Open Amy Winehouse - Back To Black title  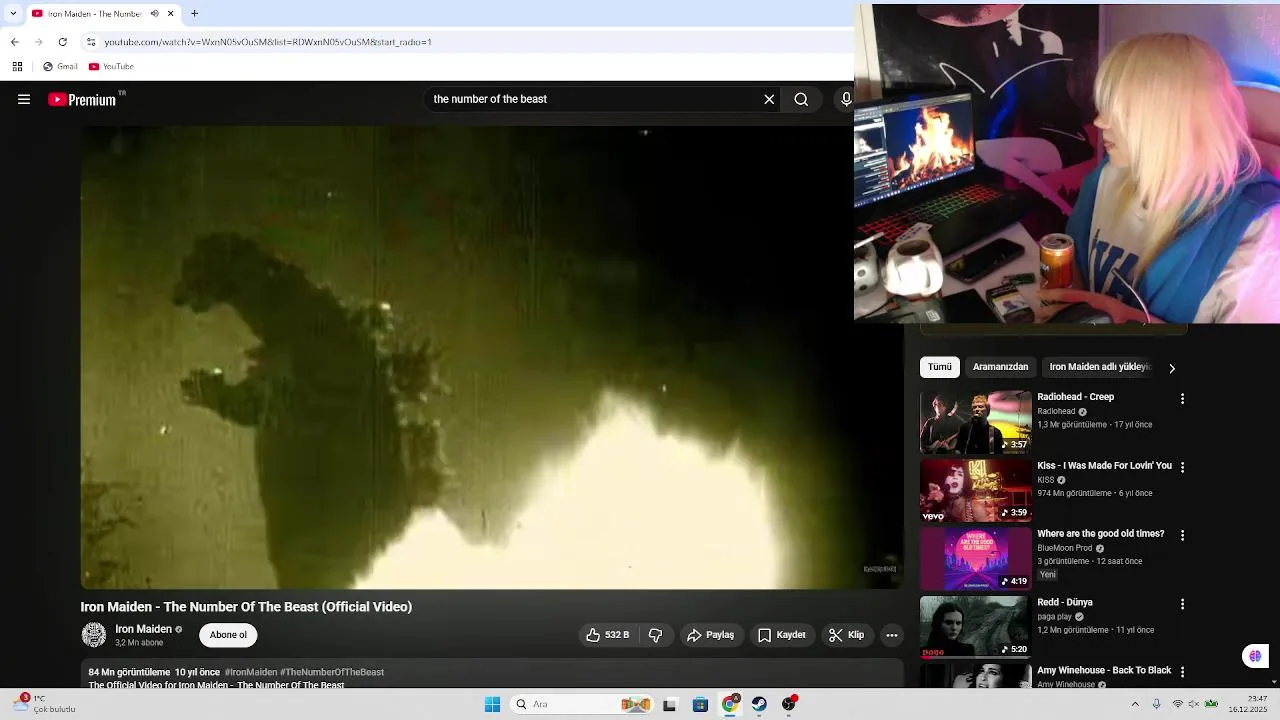(1104, 671)
